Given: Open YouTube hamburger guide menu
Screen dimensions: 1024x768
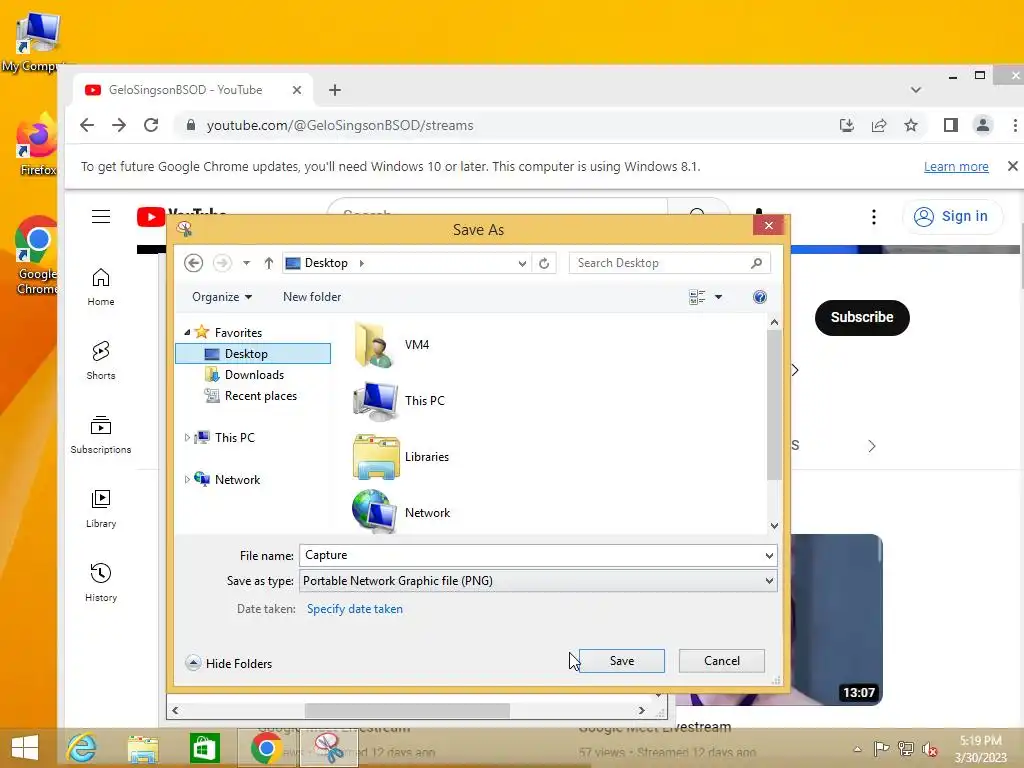Looking at the screenshot, I should point(101,216).
